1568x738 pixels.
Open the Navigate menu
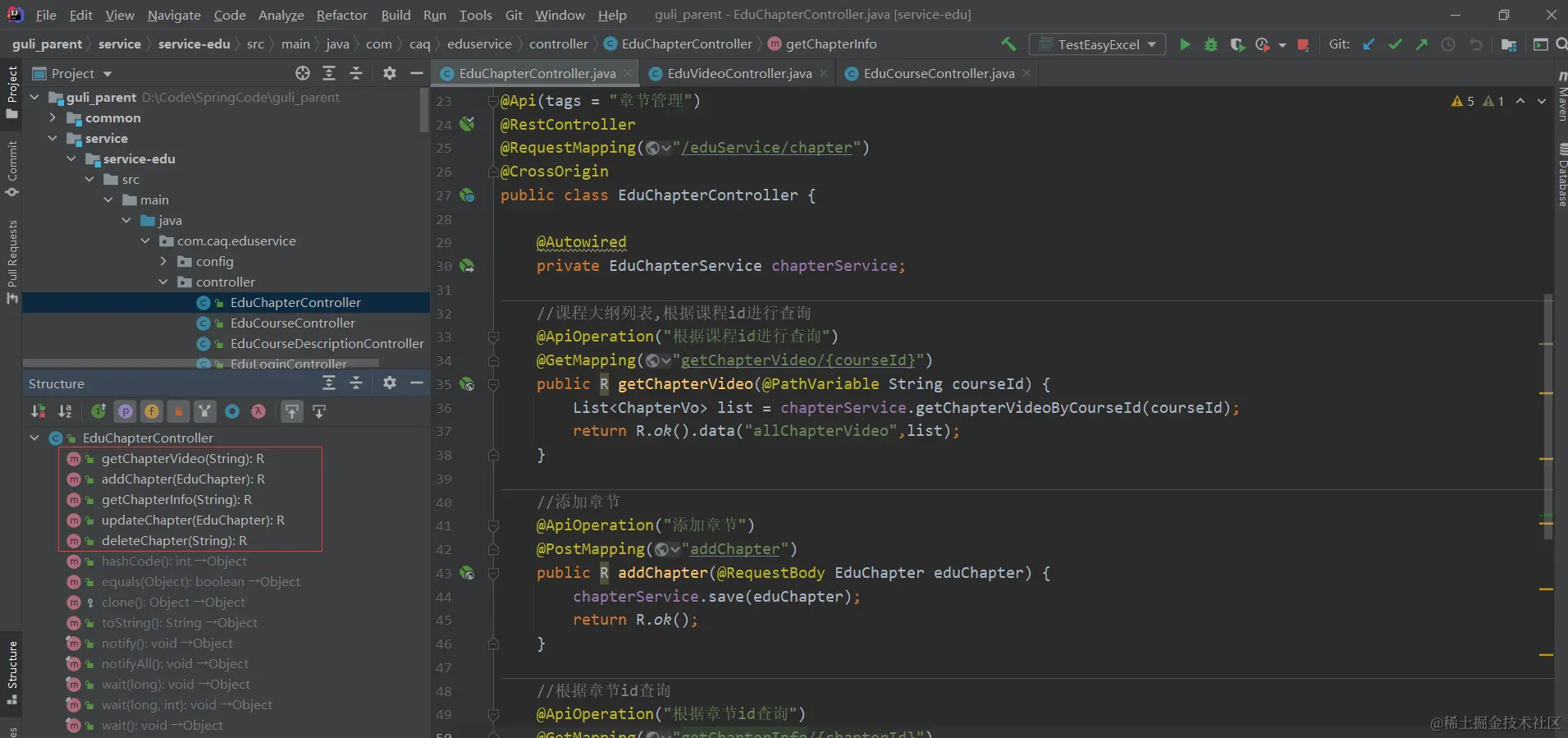[x=174, y=15]
